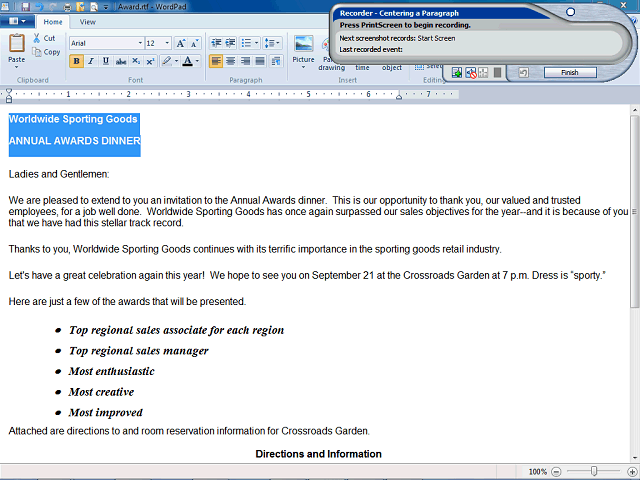Select Align text left
Viewport: 640px width, 480px height.
pos(216,61)
